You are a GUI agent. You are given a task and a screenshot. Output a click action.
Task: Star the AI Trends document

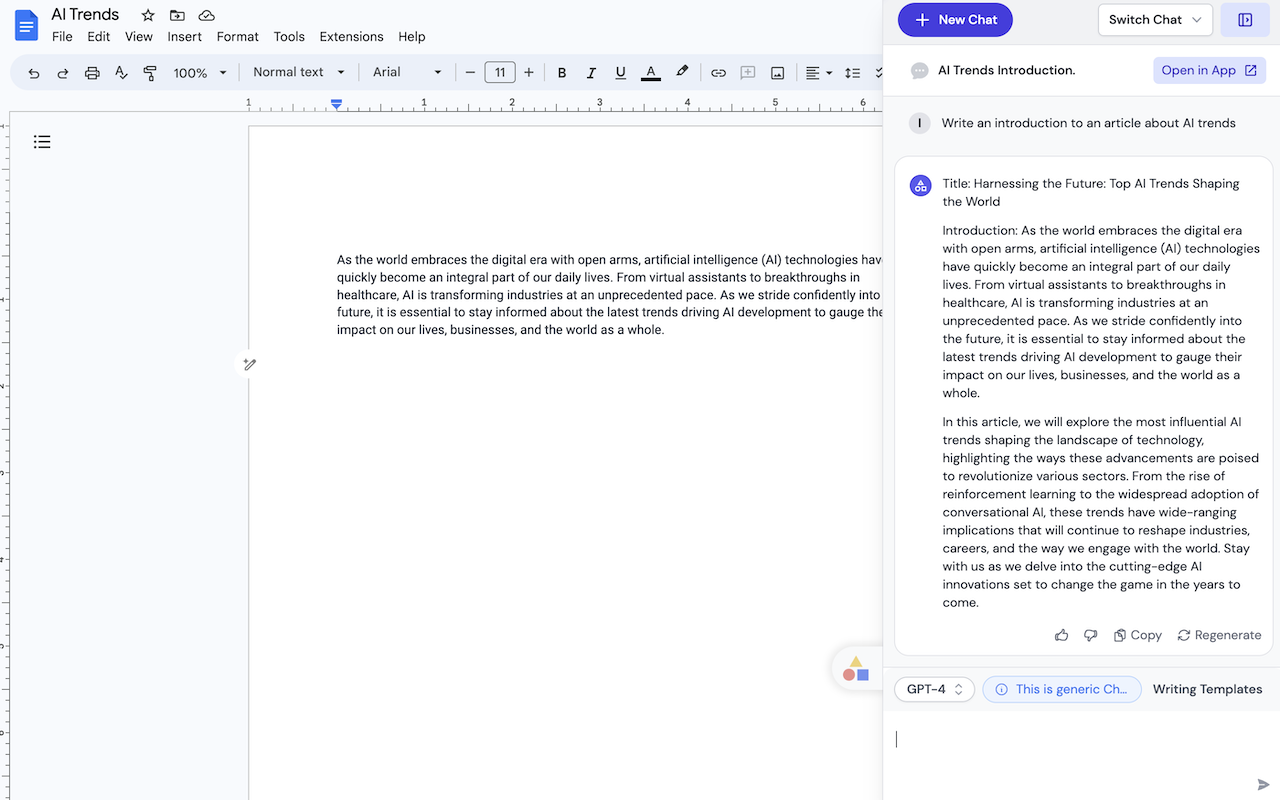[148, 15]
